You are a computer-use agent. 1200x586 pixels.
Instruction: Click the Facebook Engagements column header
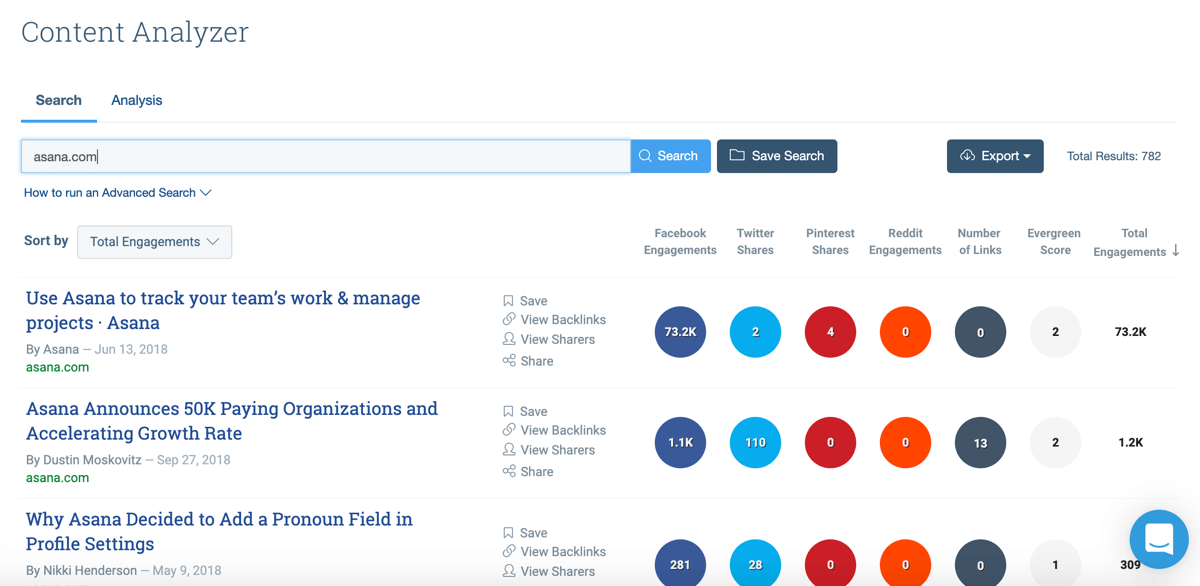(680, 242)
